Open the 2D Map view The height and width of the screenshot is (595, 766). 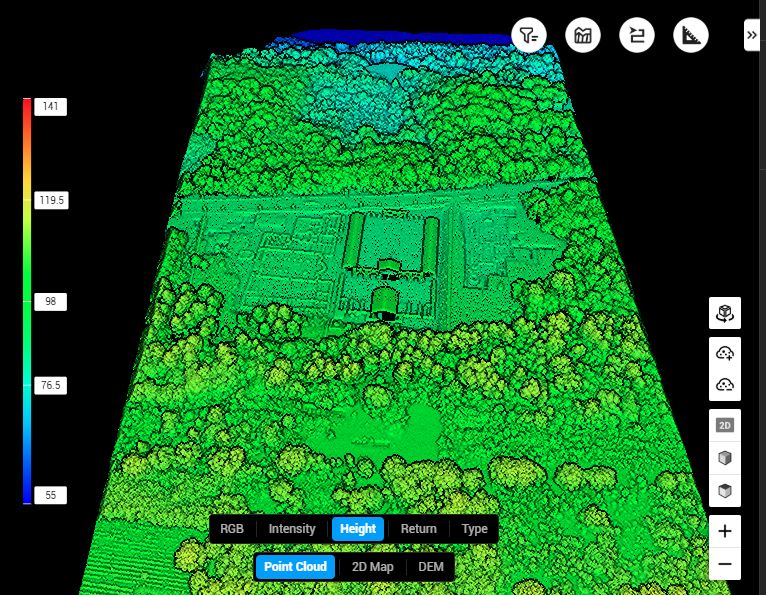[372, 567]
